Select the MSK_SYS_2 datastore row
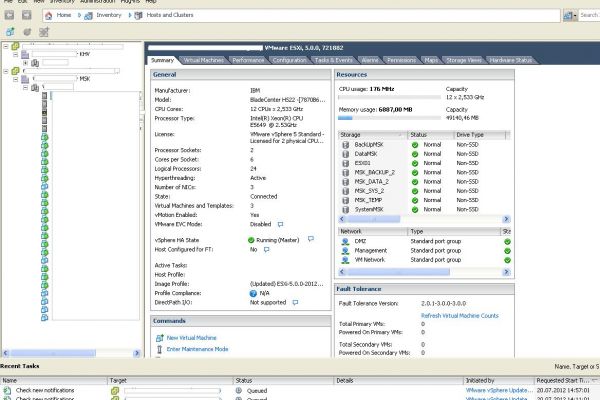The height and width of the screenshot is (400, 600). tap(424, 191)
